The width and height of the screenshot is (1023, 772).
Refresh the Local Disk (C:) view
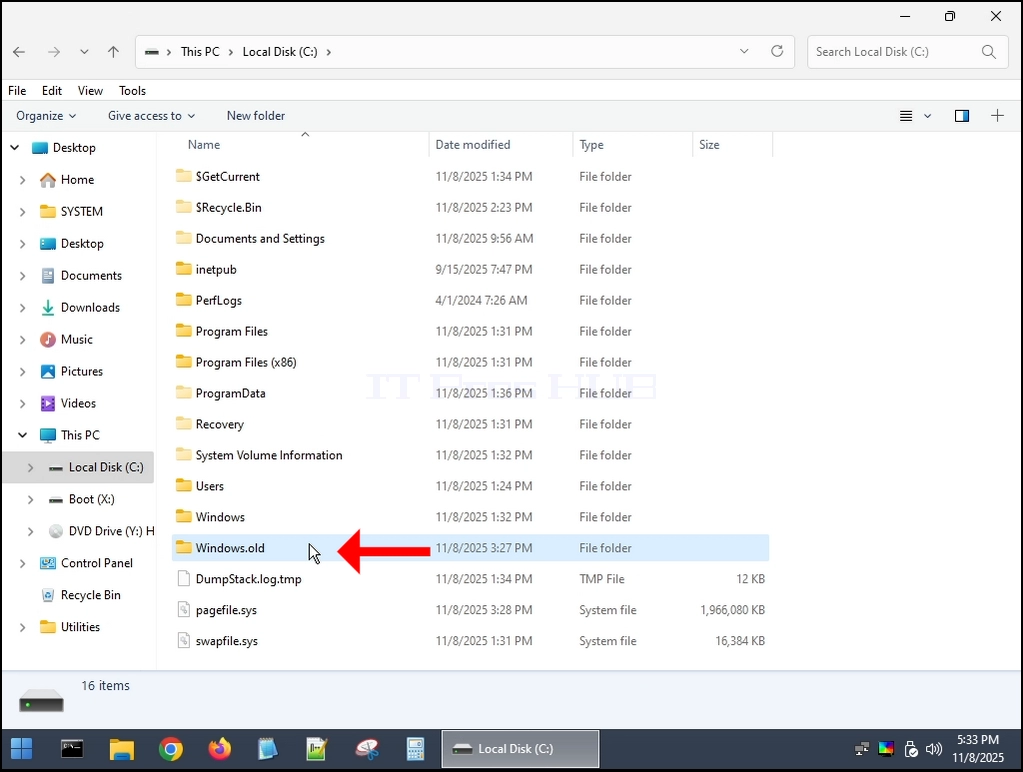(777, 51)
